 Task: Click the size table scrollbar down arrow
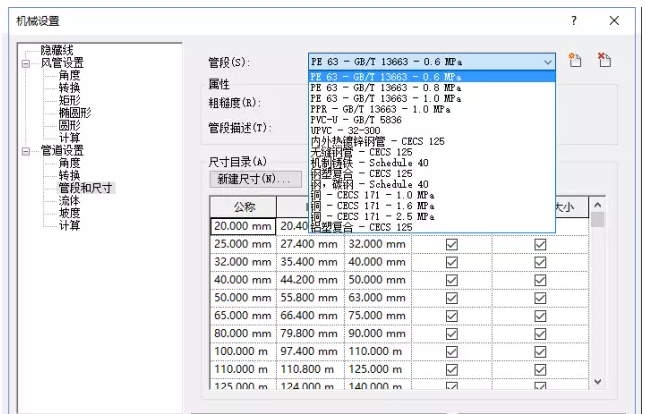pyautogui.click(x=598, y=381)
